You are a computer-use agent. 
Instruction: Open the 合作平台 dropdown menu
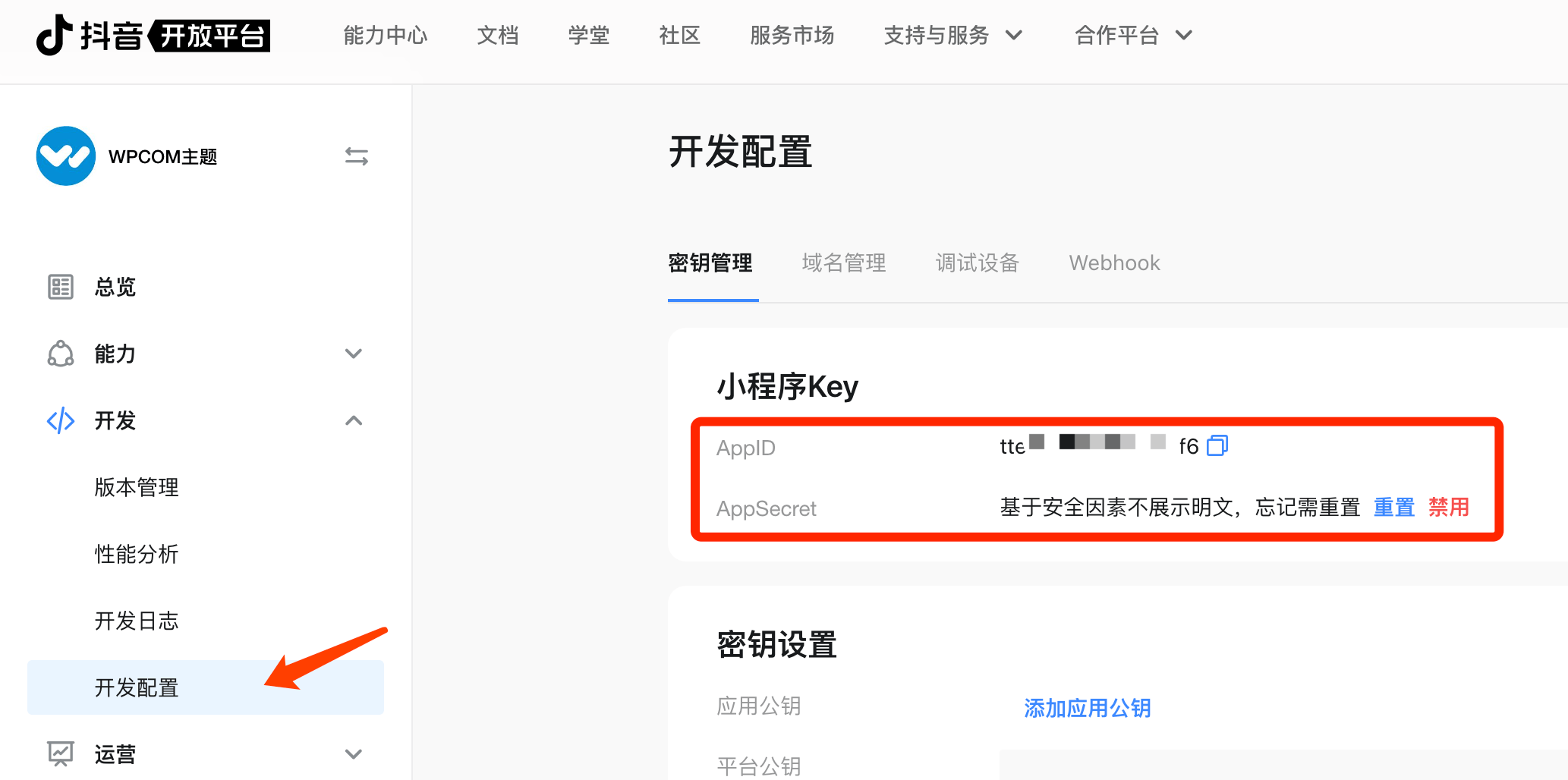coord(1134,35)
